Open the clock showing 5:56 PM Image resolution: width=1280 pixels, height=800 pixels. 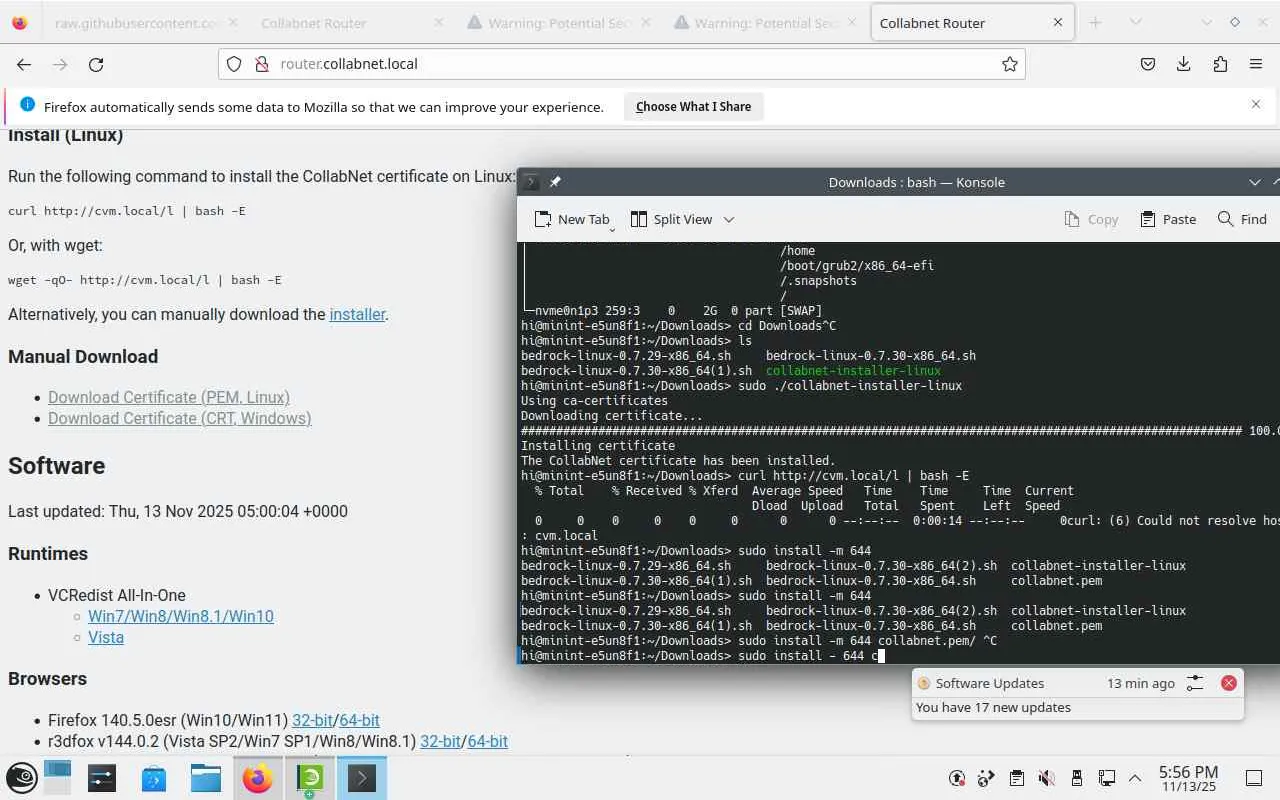point(1188,778)
